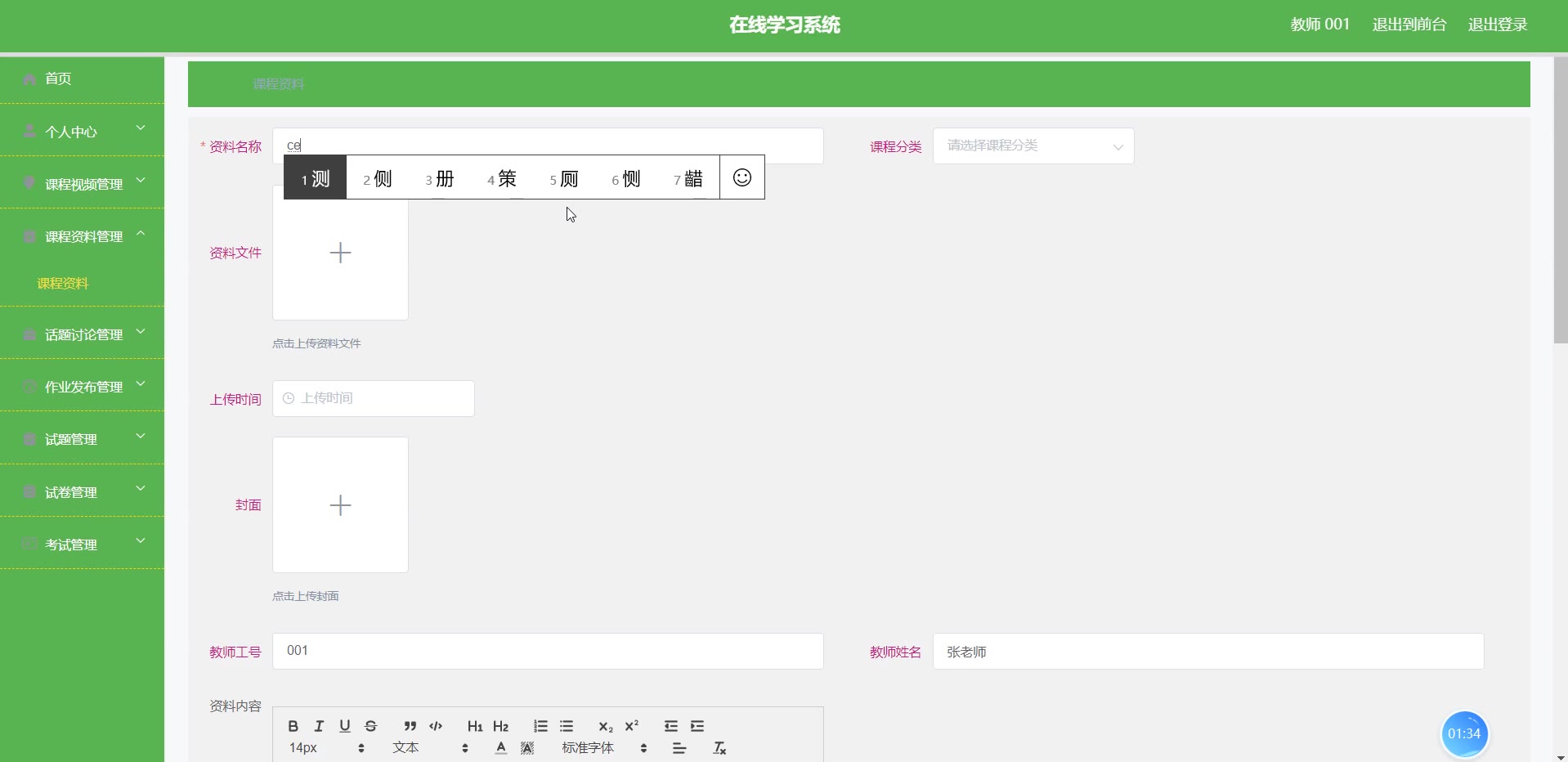Click the 首页 home icon in the sidebar
This screenshot has height=762, width=1568.
[x=29, y=78]
